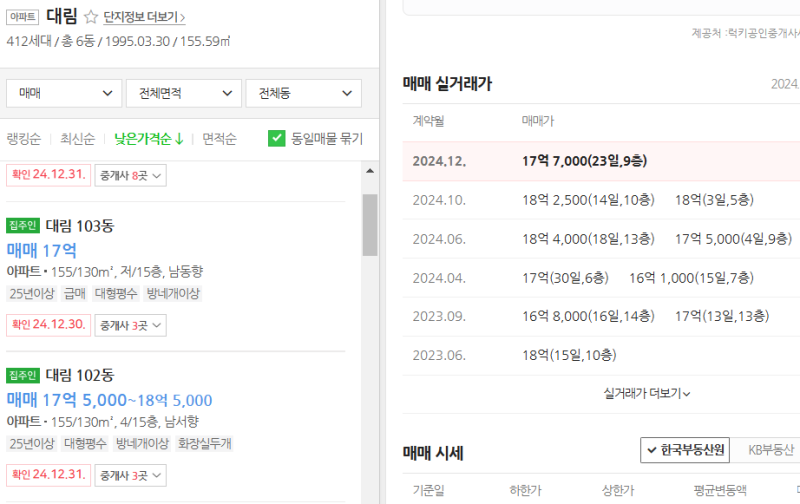Viewport: 800px width, 504px height.
Task: Click the 집주인 badge on 대림 102동
Action: click(x=23, y=375)
